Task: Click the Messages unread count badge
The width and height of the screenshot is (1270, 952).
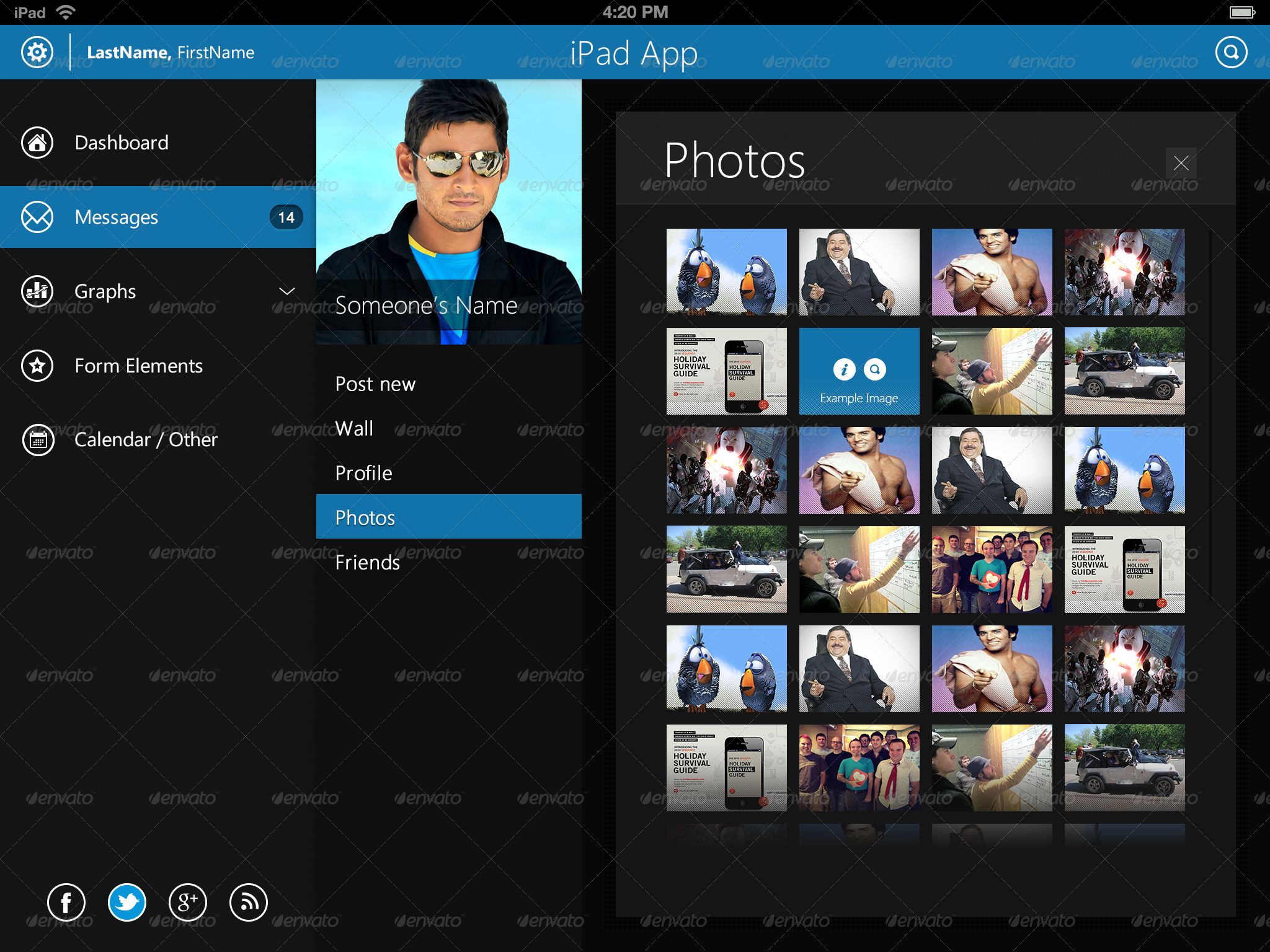Action: [x=285, y=217]
